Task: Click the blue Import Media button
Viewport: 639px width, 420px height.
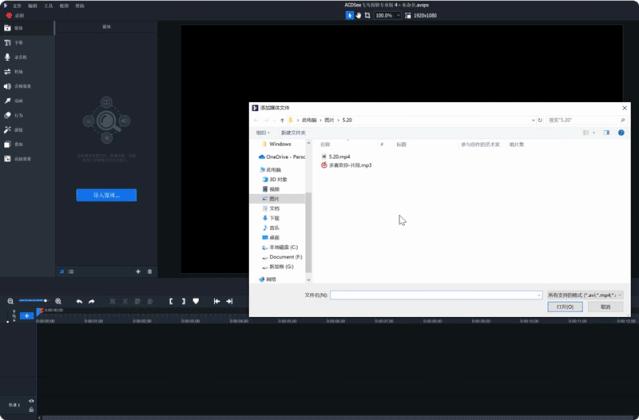Action: [106, 195]
